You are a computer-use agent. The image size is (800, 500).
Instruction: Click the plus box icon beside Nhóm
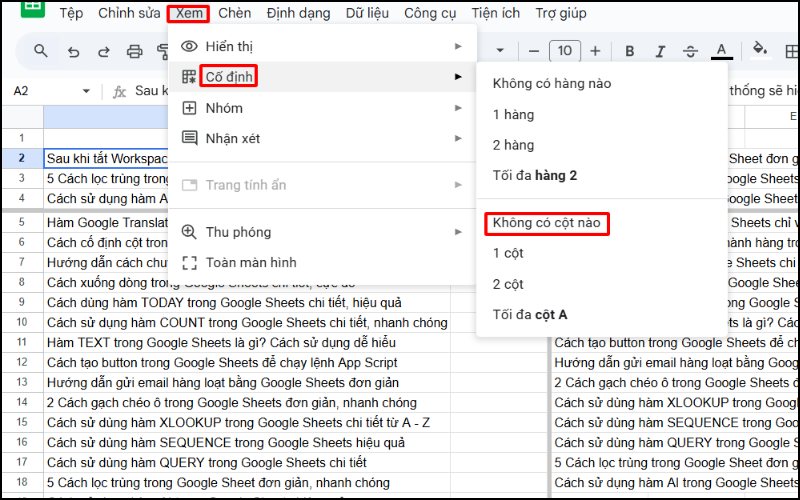click(189, 108)
